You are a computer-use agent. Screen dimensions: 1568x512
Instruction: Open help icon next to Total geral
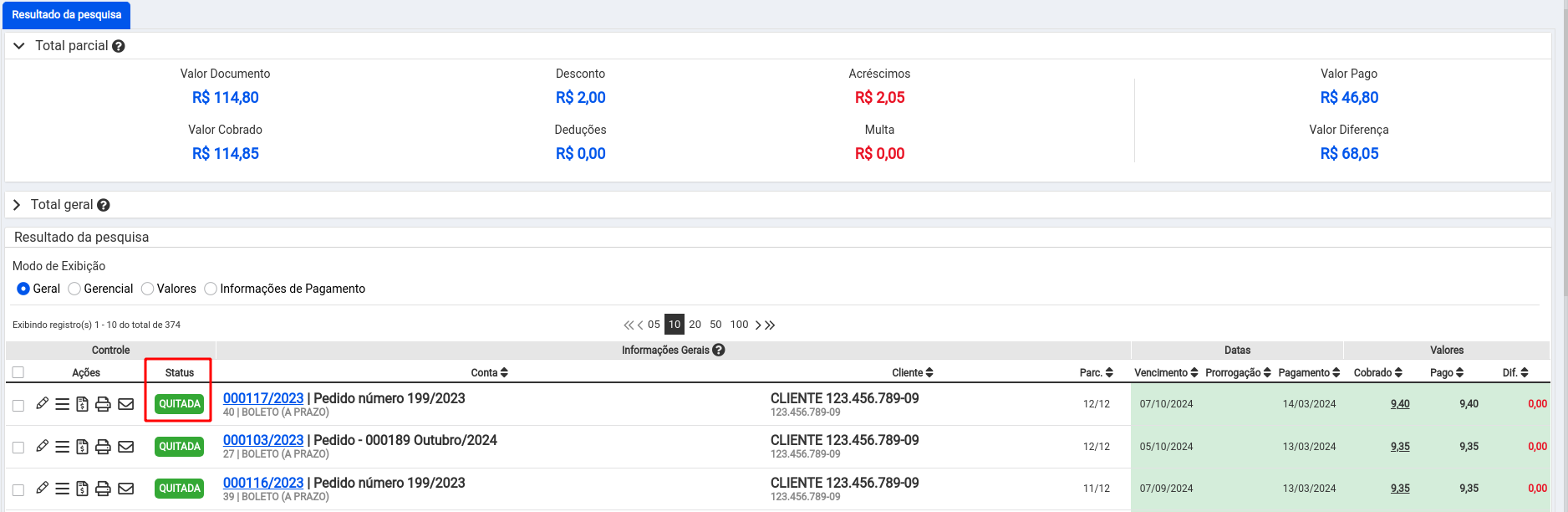click(104, 205)
